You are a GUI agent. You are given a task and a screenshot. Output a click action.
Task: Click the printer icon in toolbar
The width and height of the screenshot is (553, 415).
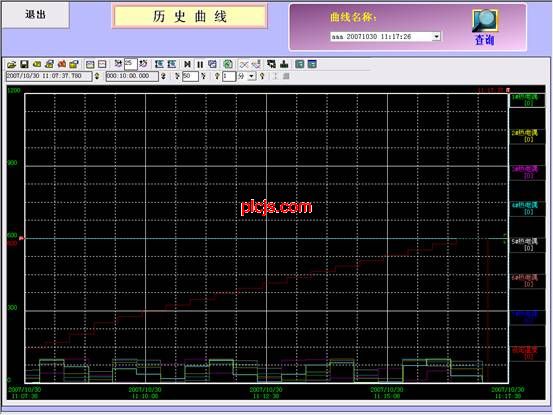coord(49,64)
